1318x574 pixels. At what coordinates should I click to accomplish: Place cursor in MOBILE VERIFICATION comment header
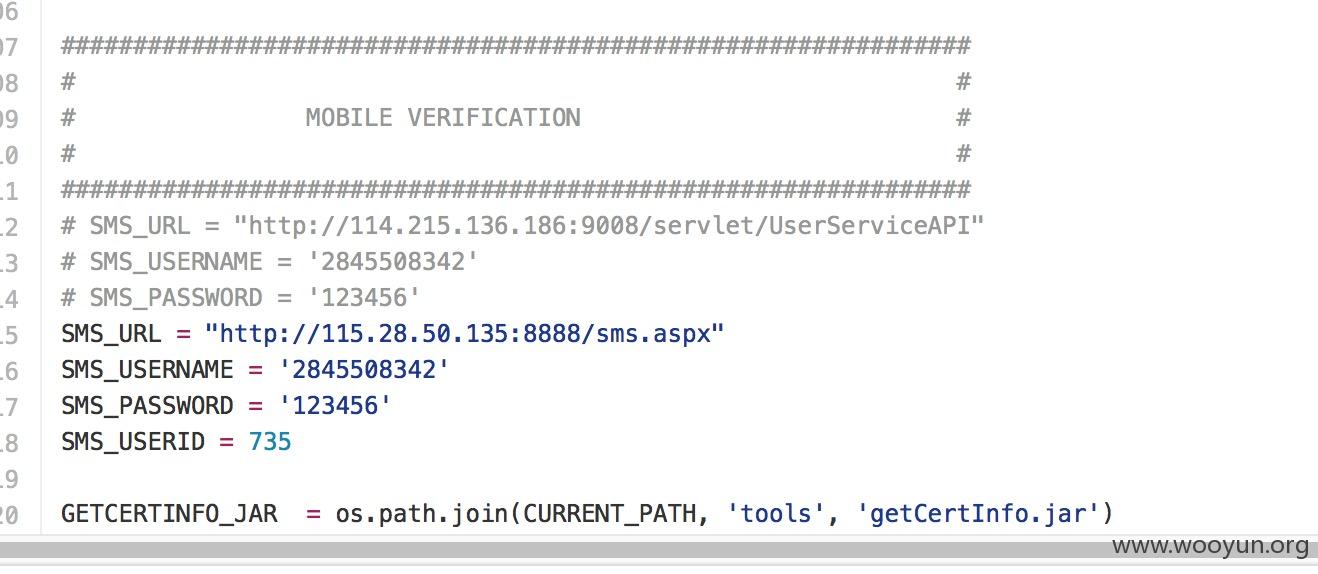point(443,117)
